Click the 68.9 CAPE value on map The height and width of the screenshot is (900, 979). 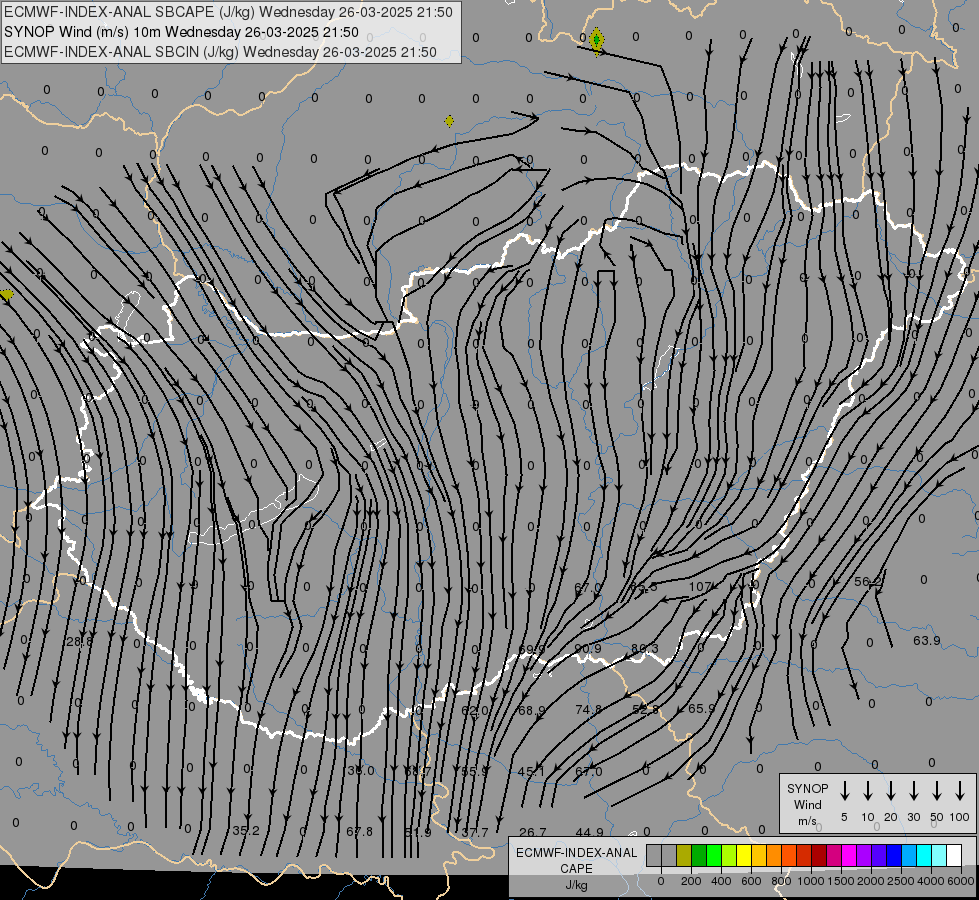[x=531, y=710]
